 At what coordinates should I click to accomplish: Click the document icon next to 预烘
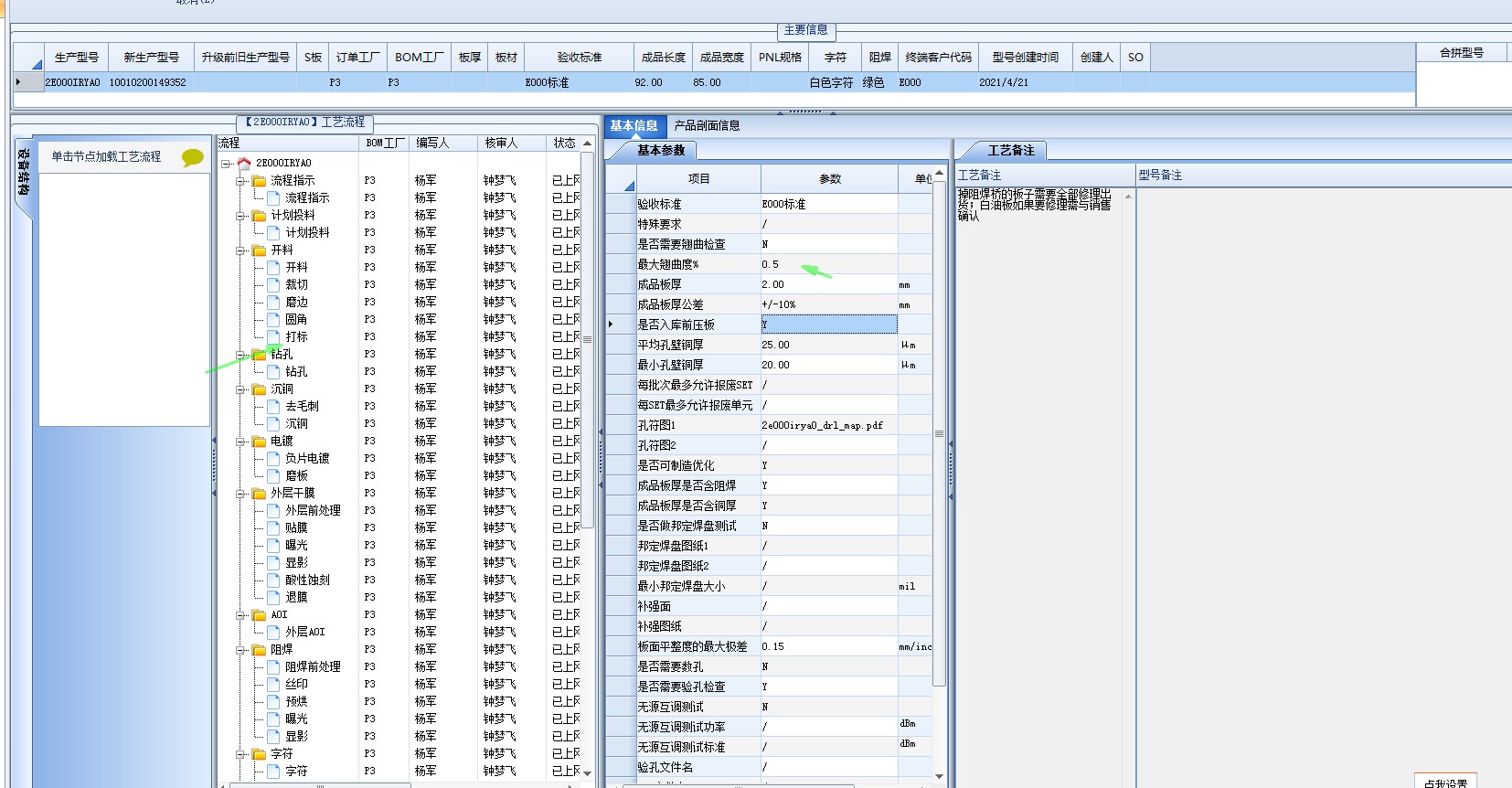(273, 701)
